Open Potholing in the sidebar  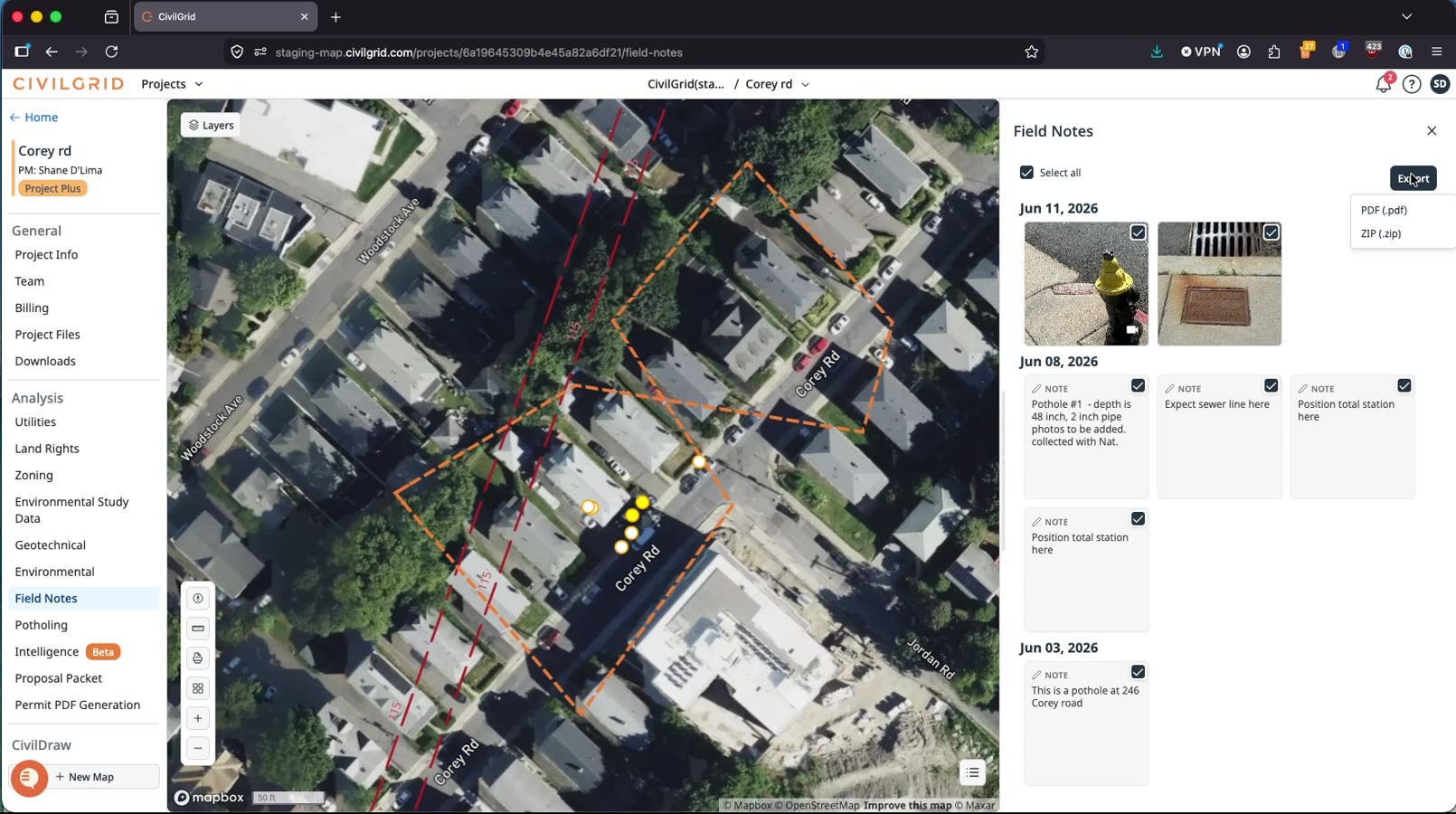tap(42, 625)
